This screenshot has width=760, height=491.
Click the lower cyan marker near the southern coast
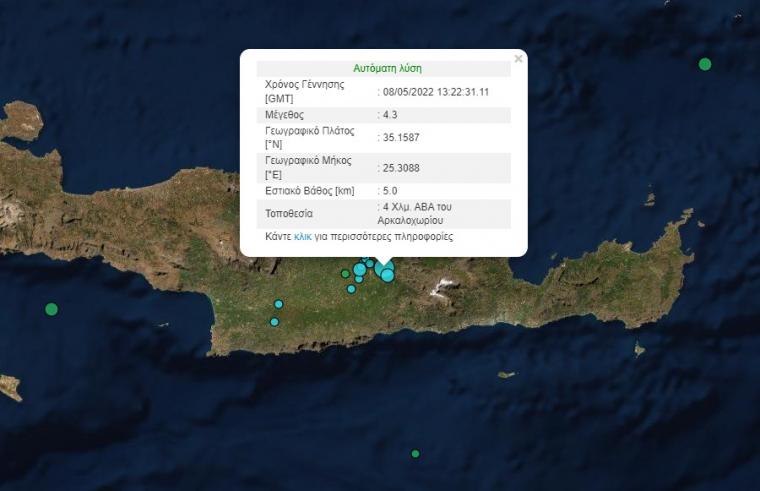tap(274, 322)
